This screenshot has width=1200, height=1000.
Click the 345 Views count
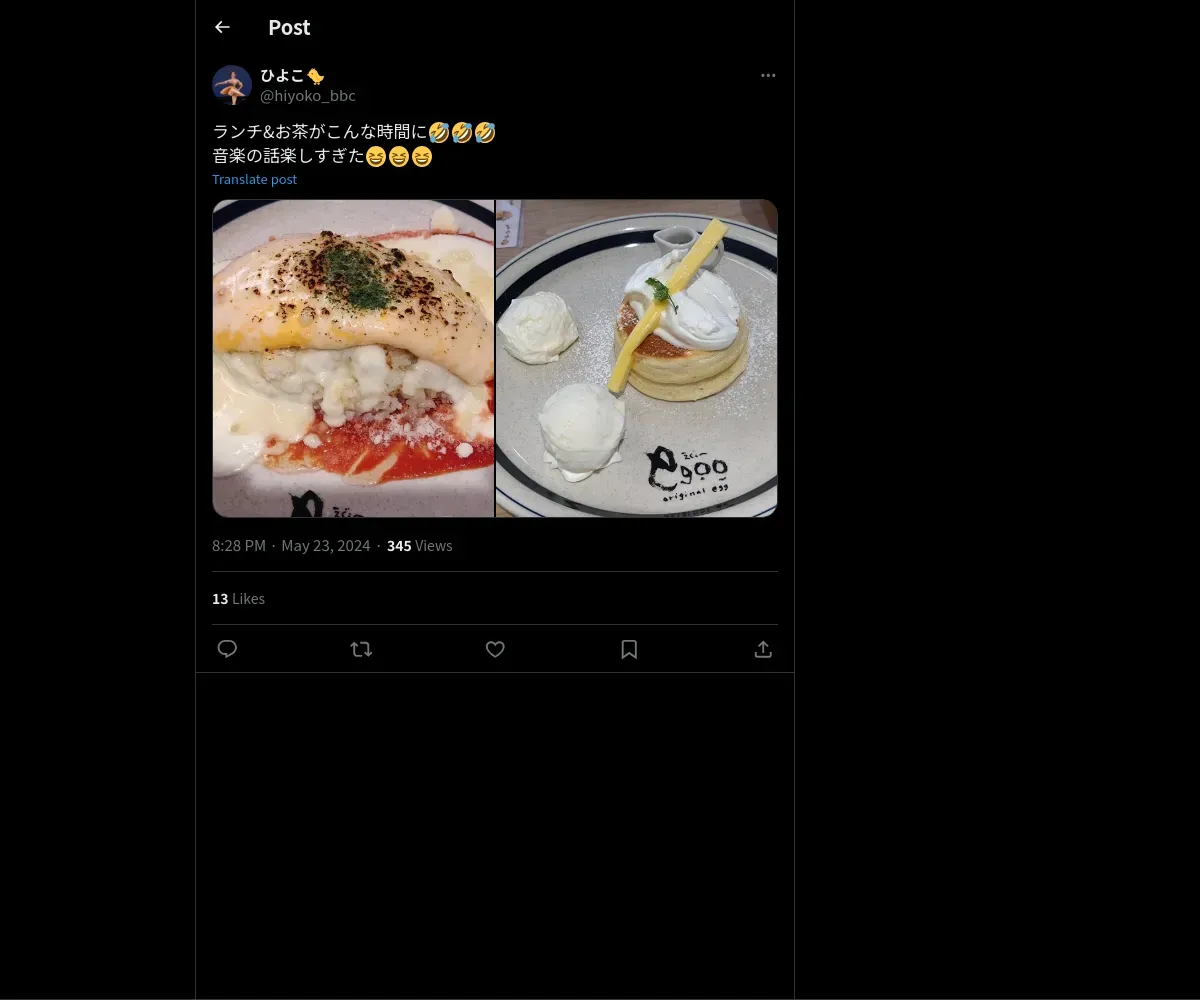420,545
